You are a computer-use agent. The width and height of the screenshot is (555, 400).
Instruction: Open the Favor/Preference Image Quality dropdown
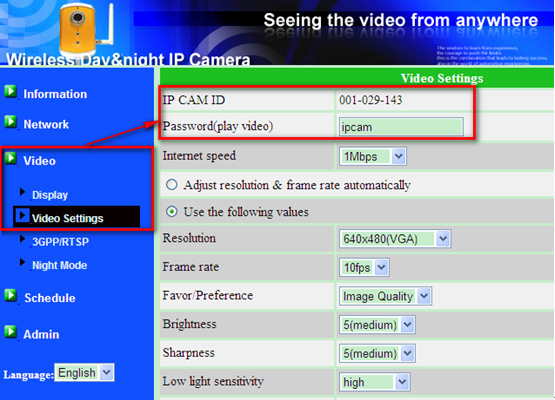[385, 296]
